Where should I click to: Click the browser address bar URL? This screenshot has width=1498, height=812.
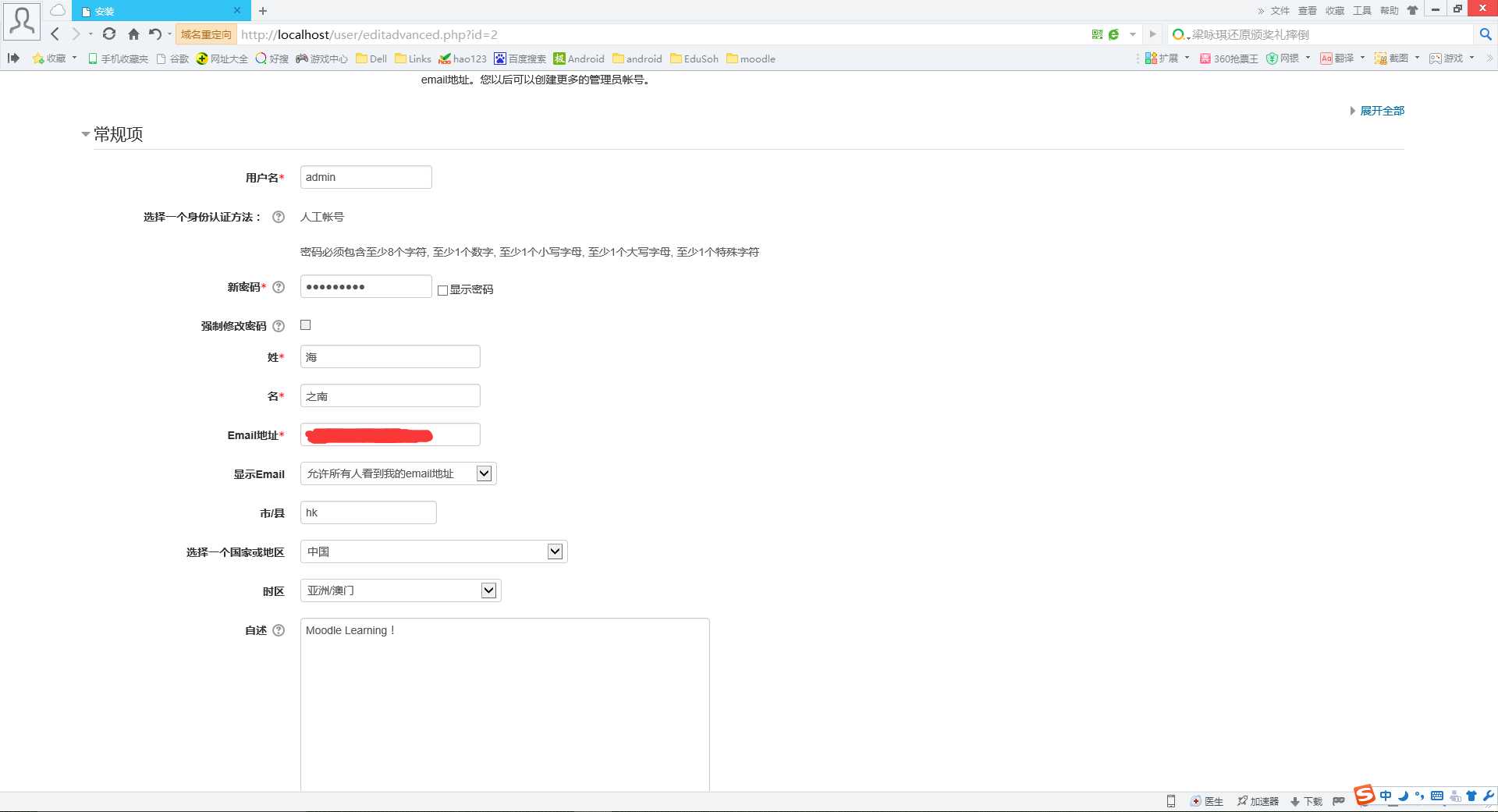pyautogui.click(x=369, y=34)
